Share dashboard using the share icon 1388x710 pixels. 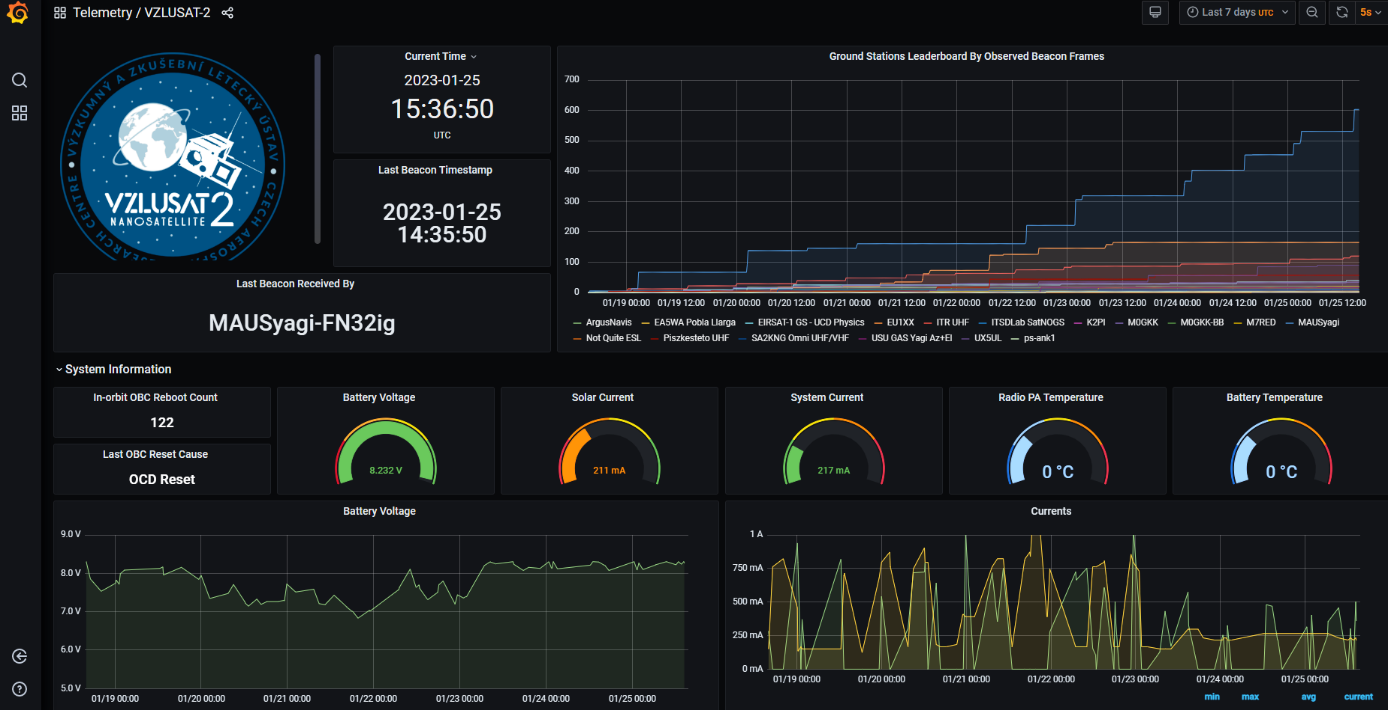[227, 13]
